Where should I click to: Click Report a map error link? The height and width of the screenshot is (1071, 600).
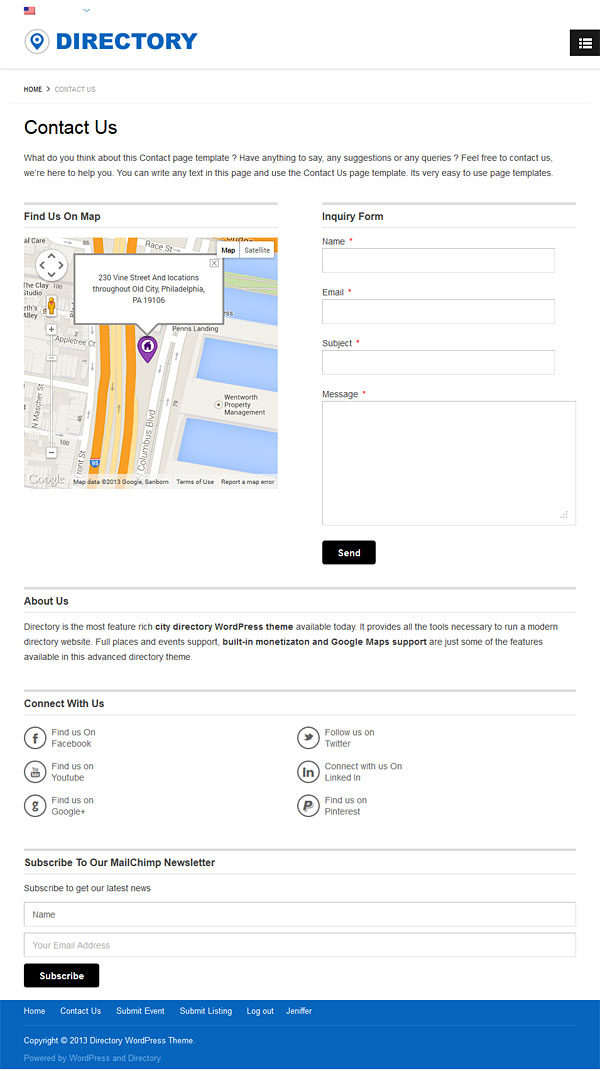click(247, 482)
